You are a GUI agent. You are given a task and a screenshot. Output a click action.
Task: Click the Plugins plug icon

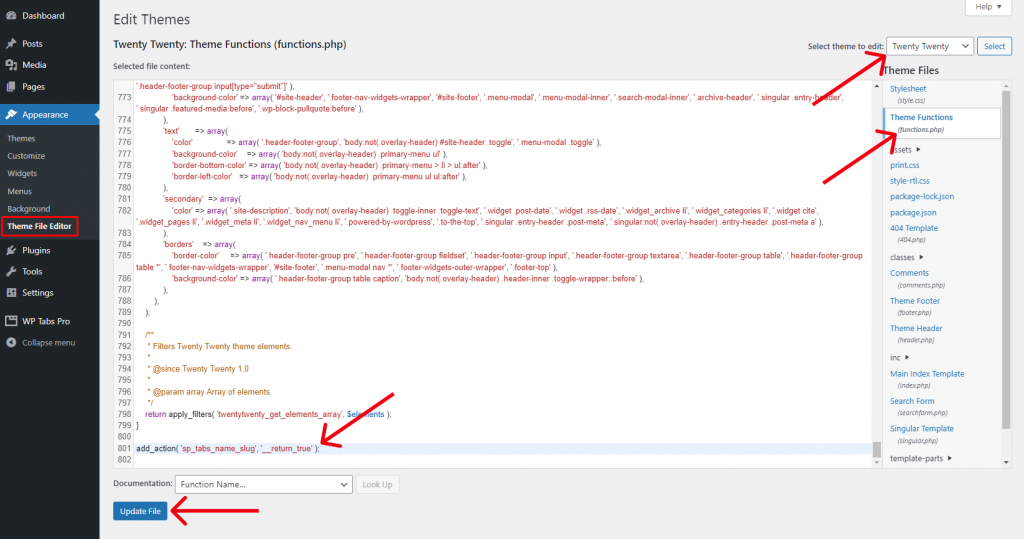coord(11,250)
